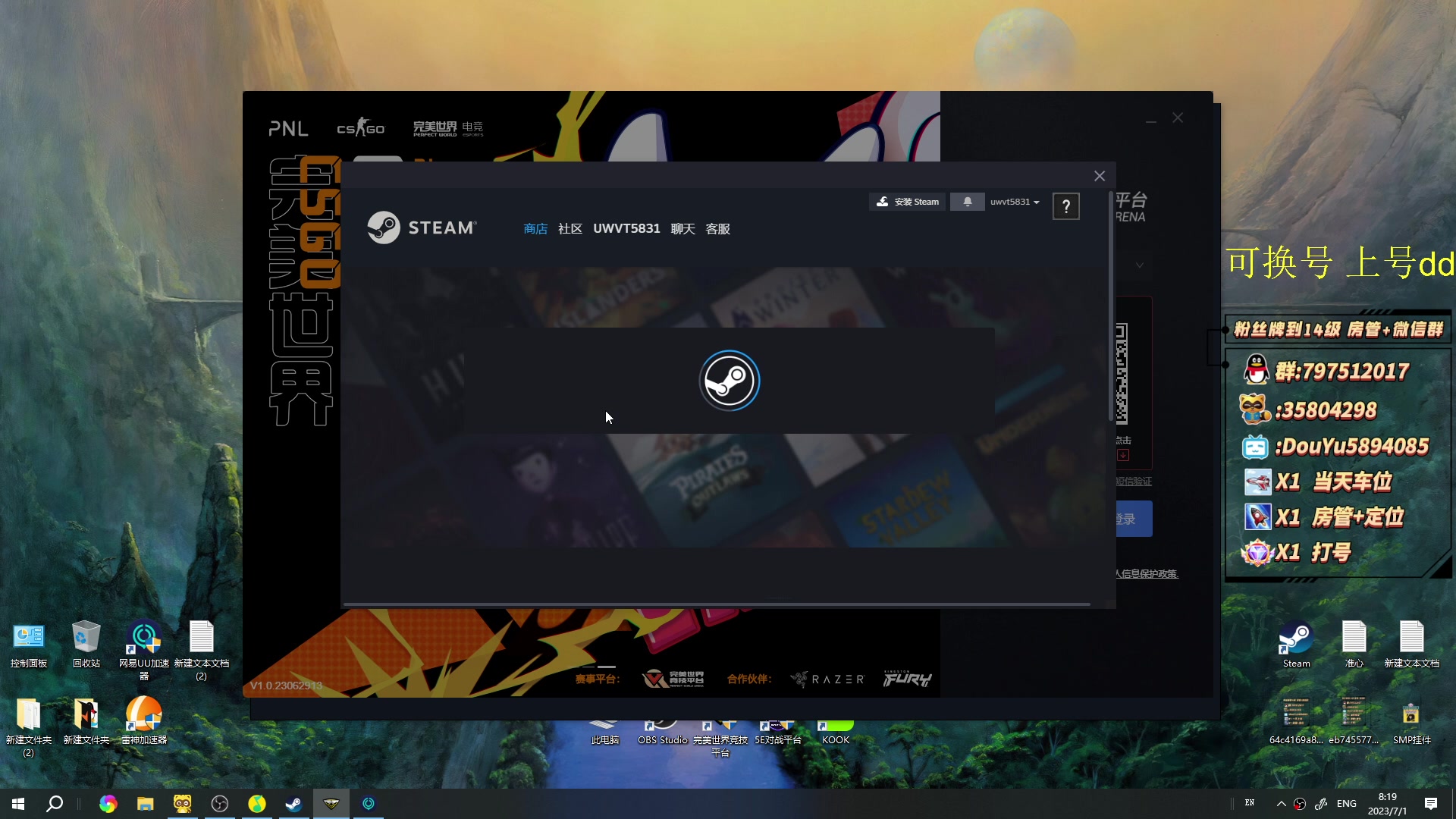Open 5E对战平台 desktop shortcut
Screen dimensions: 1456x819
tap(778, 733)
